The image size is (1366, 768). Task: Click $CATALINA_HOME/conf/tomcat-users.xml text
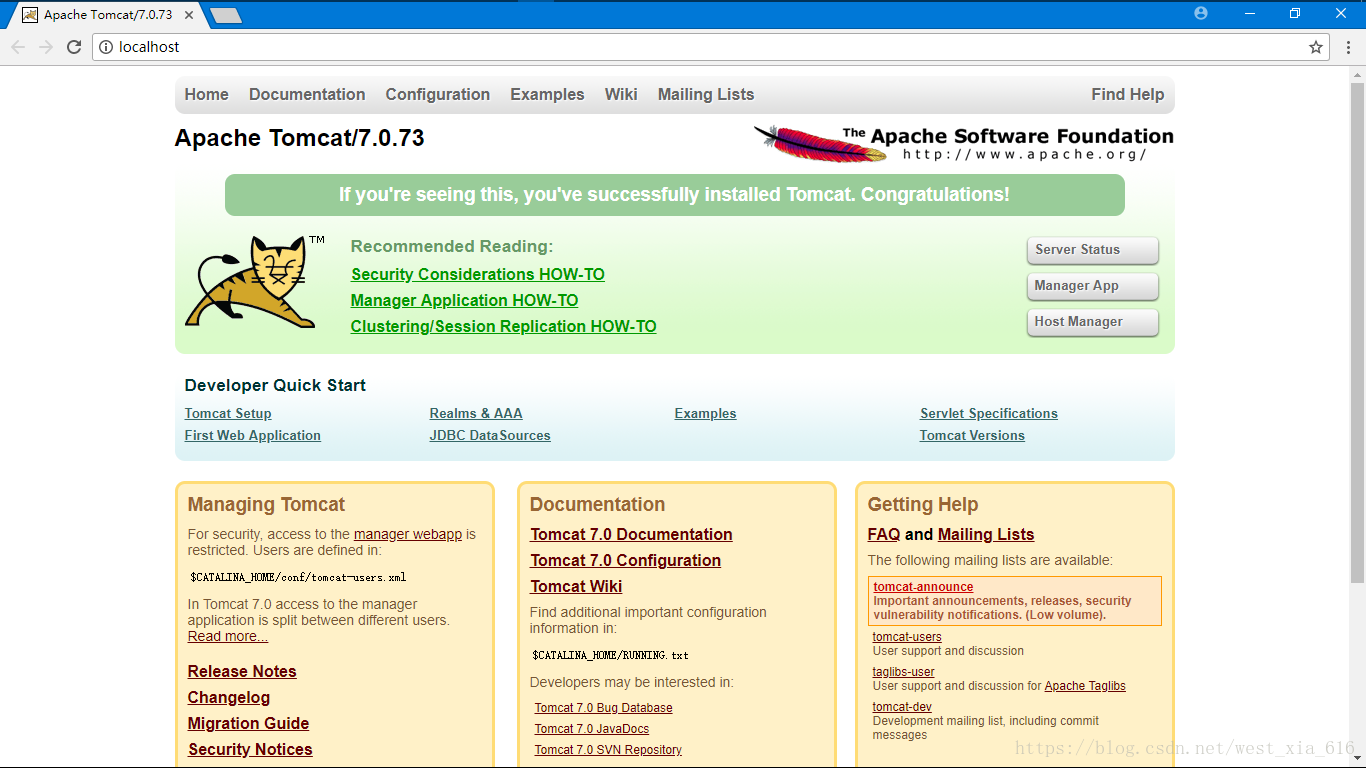(x=298, y=577)
